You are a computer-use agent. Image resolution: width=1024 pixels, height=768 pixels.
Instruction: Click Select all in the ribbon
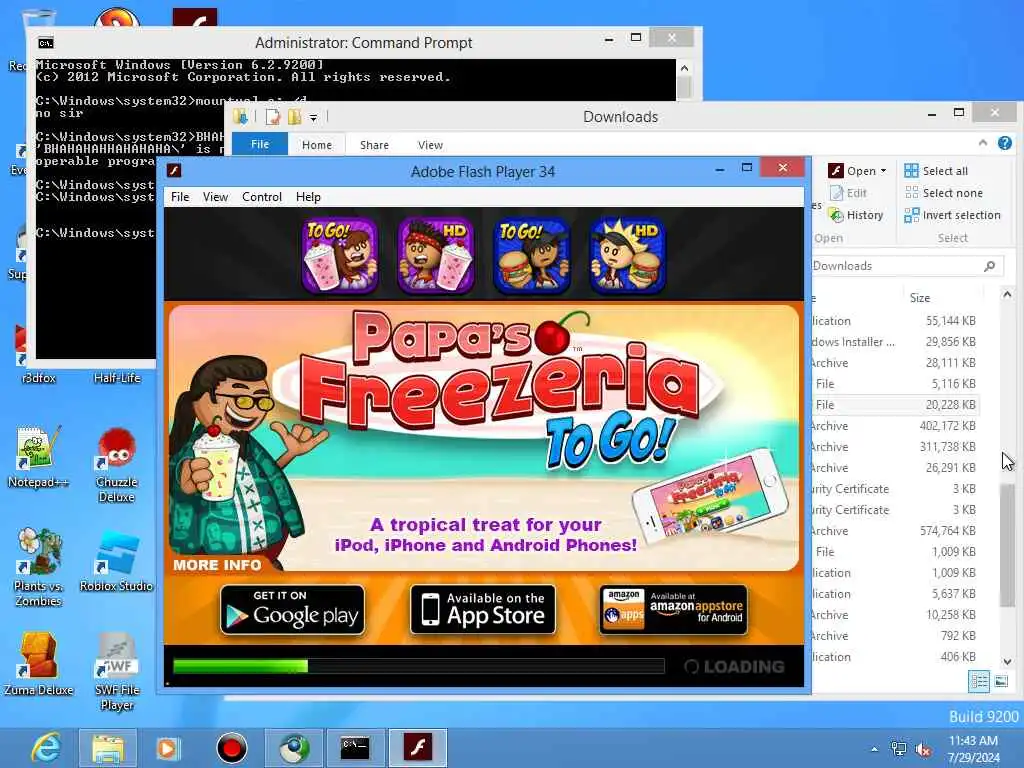(936, 170)
